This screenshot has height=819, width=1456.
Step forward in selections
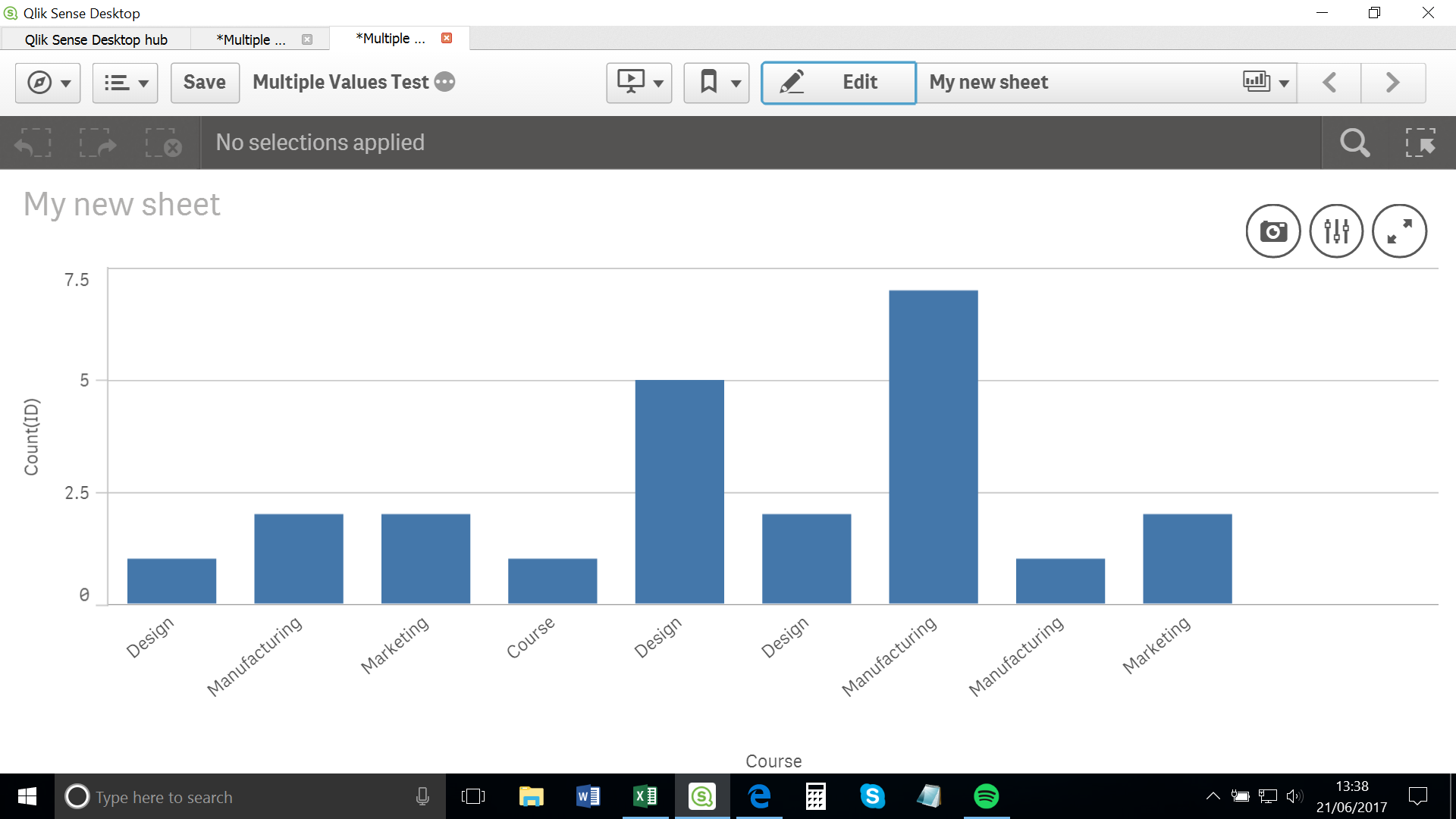pyautogui.click(x=99, y=143)
